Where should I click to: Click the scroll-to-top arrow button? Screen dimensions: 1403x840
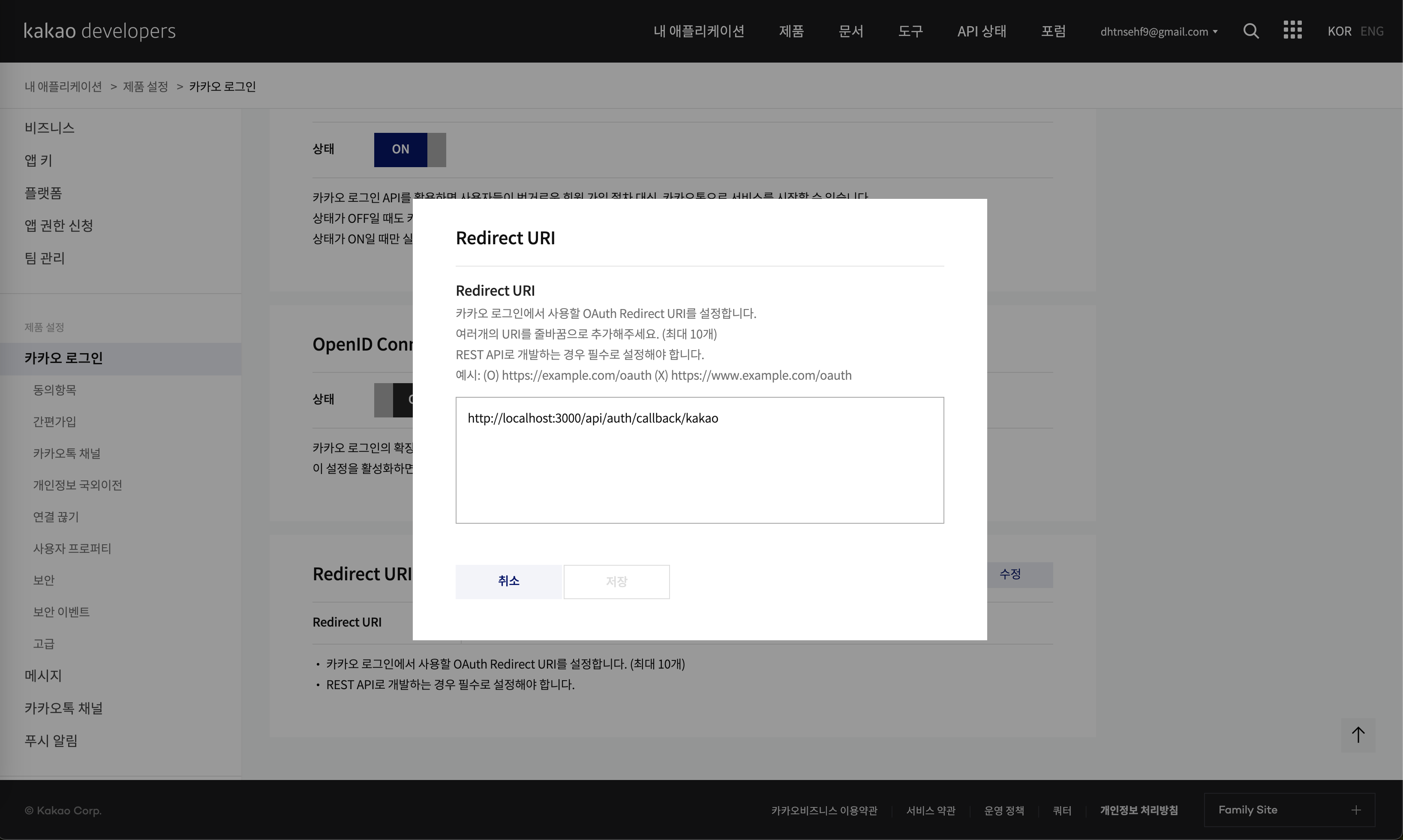click(1358, 735)
